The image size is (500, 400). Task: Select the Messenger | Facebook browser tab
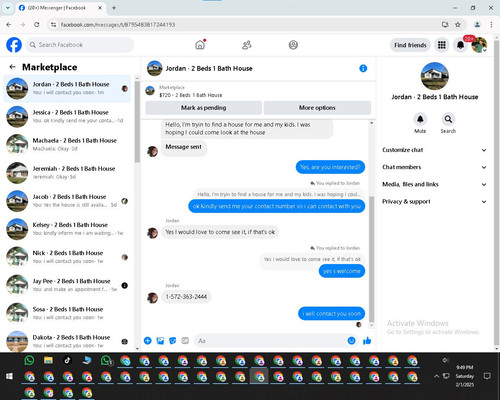[60, 8]
